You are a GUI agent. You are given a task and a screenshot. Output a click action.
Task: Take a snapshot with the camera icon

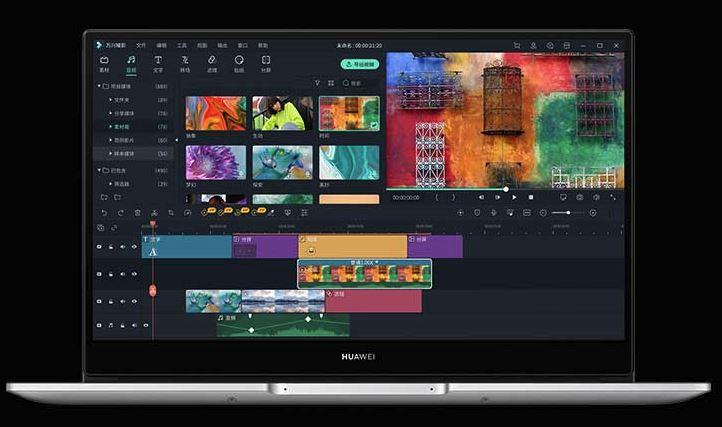[580, 197]
